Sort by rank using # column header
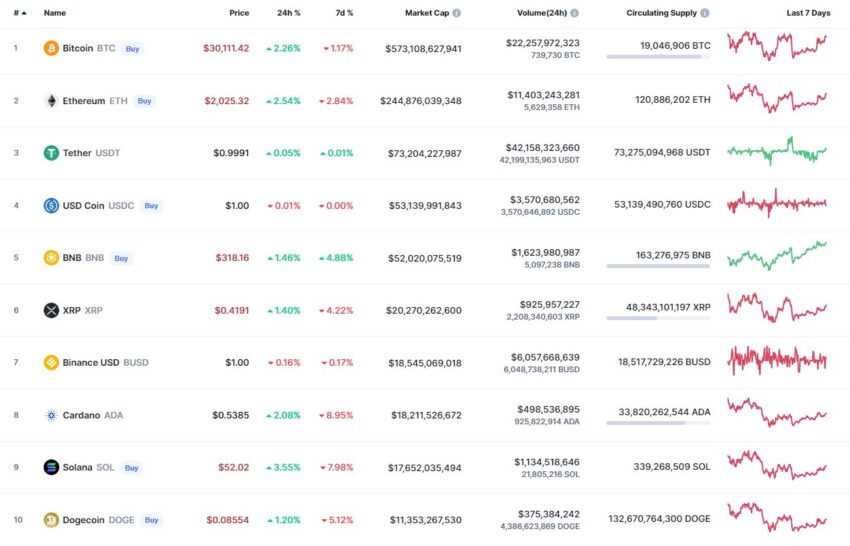Screen dimensions: 850x546 tap(20, 13)
